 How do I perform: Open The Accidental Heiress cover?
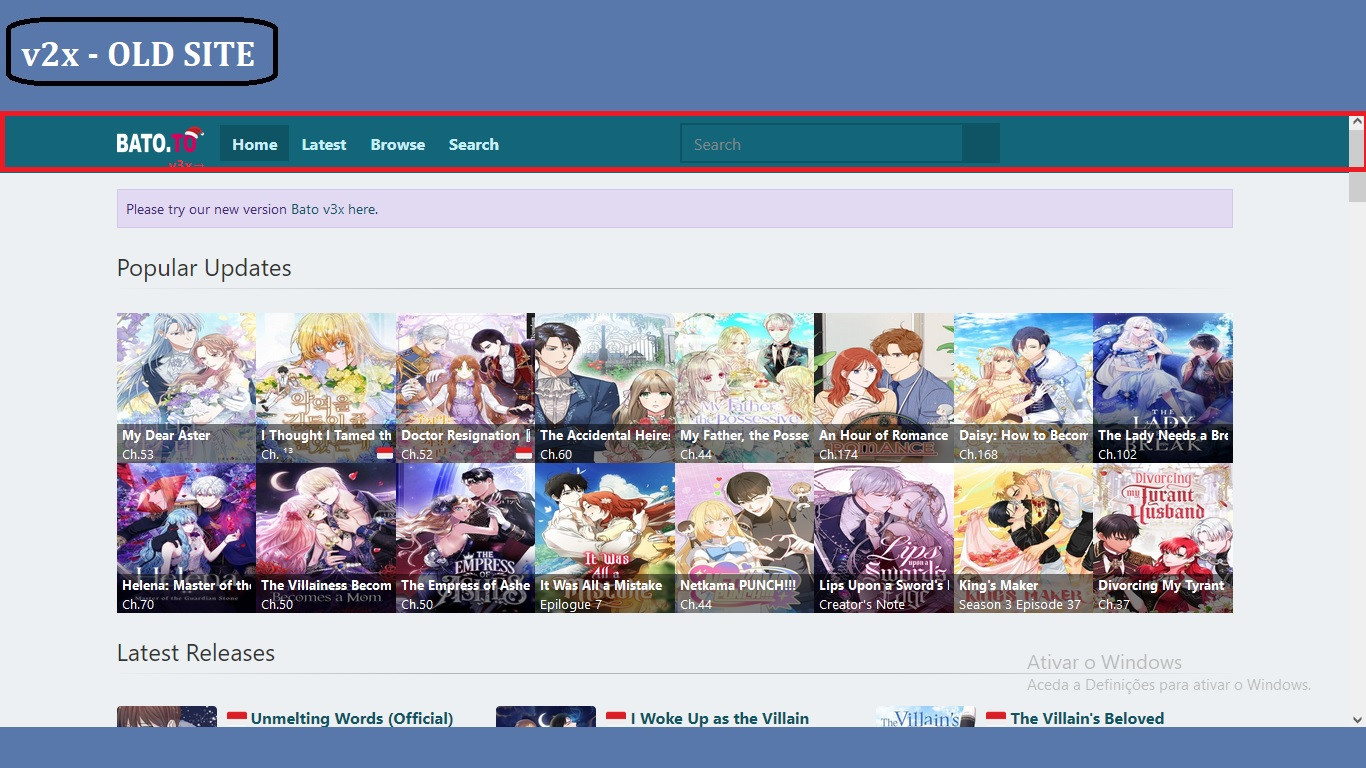pyautogui.click(x=604, y=388)
